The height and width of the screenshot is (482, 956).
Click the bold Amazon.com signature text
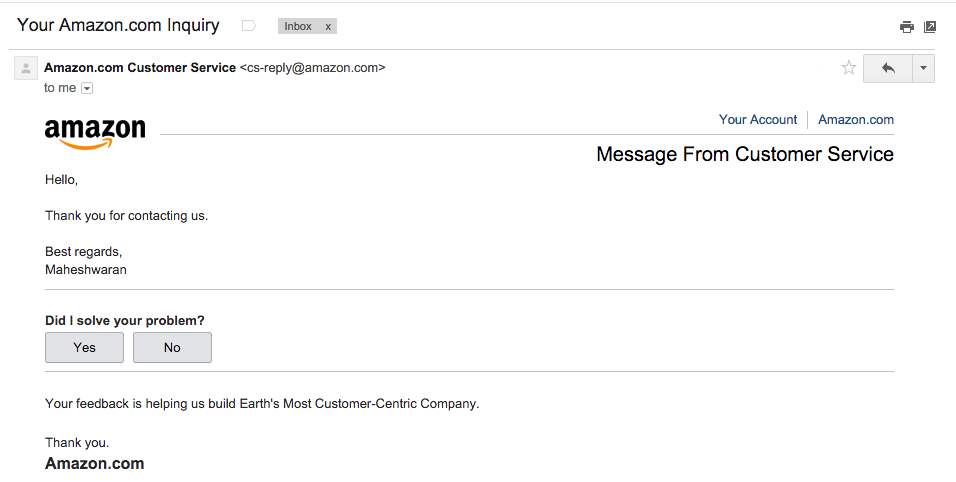95,464
